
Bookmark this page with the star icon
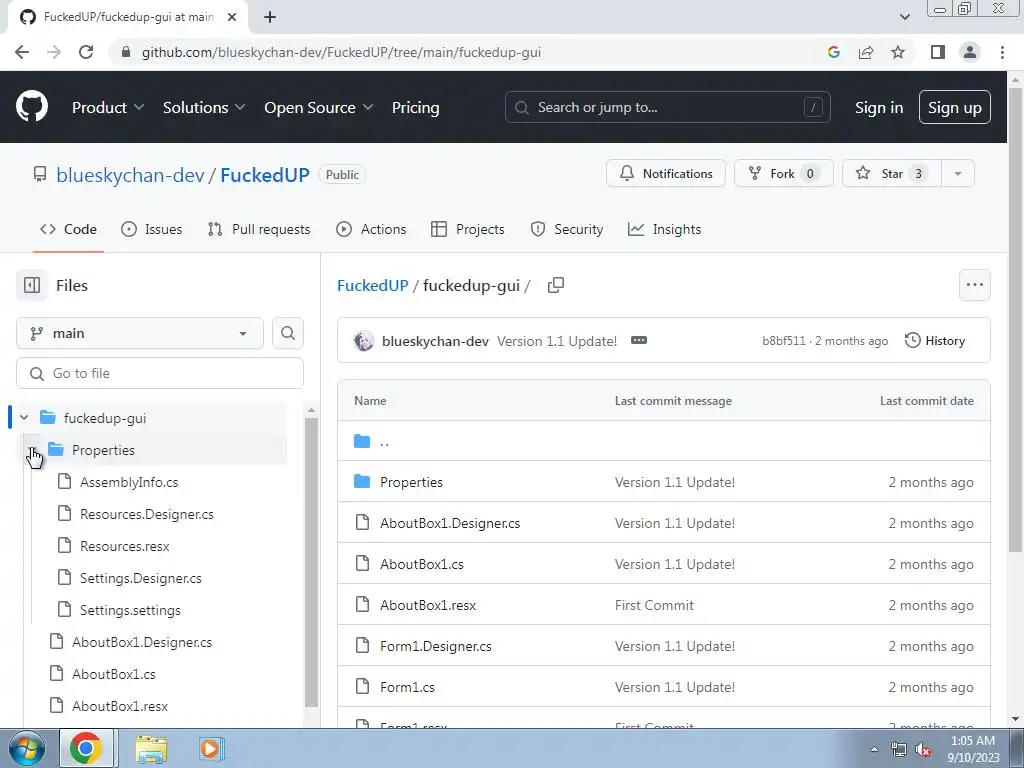pos(898,52)
